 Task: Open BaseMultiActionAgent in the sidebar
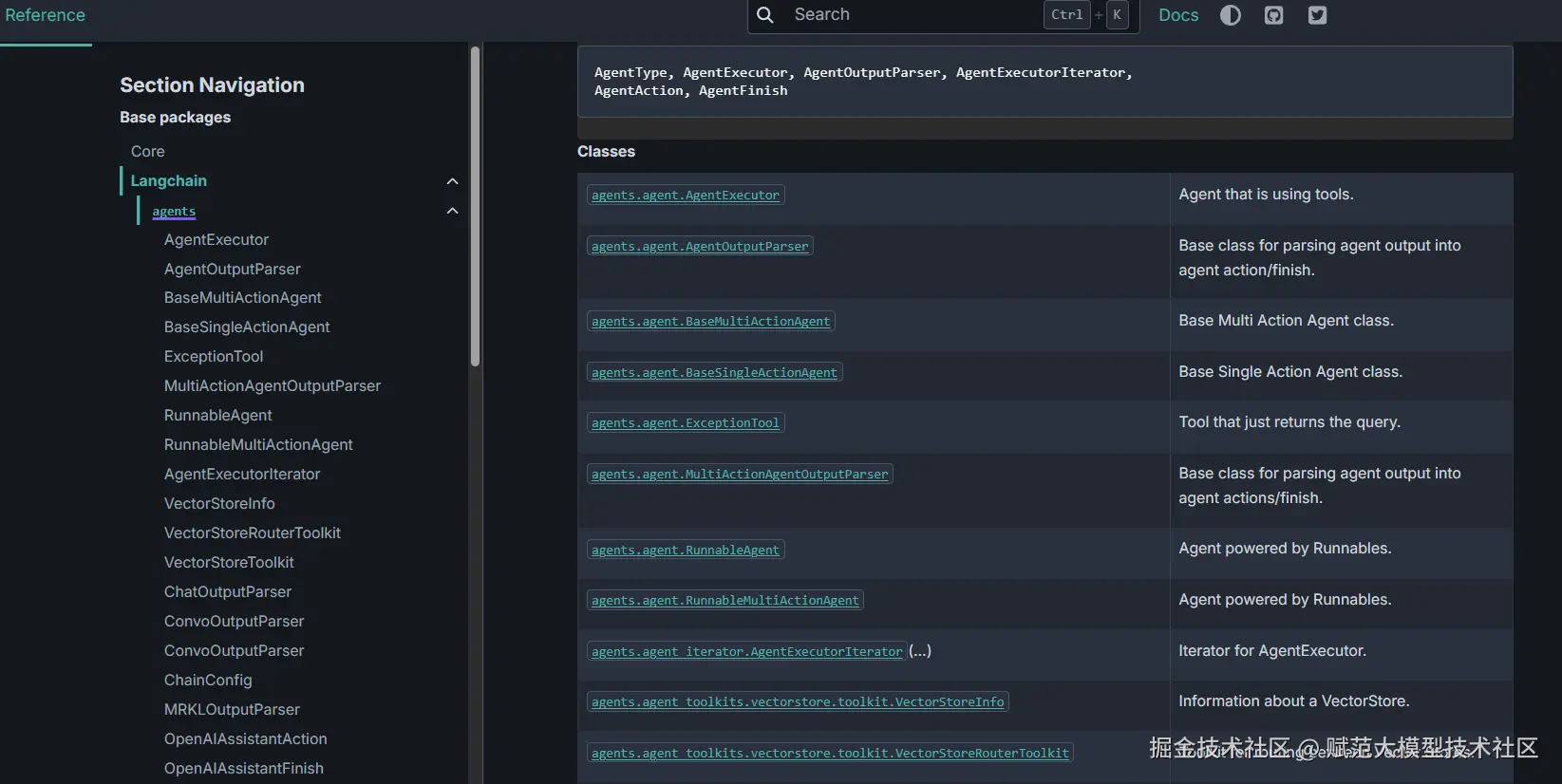243,297
